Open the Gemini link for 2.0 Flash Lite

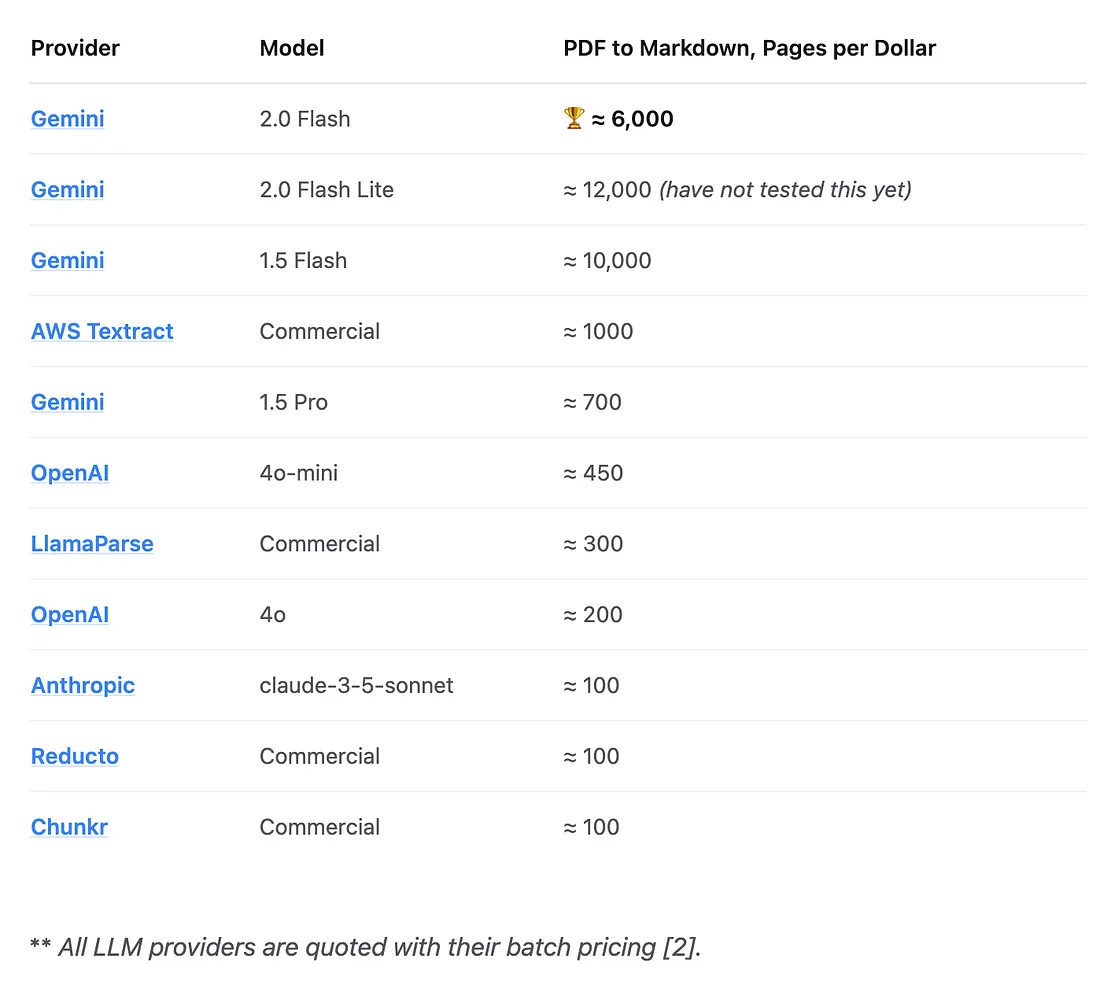(x=67, y=189)
